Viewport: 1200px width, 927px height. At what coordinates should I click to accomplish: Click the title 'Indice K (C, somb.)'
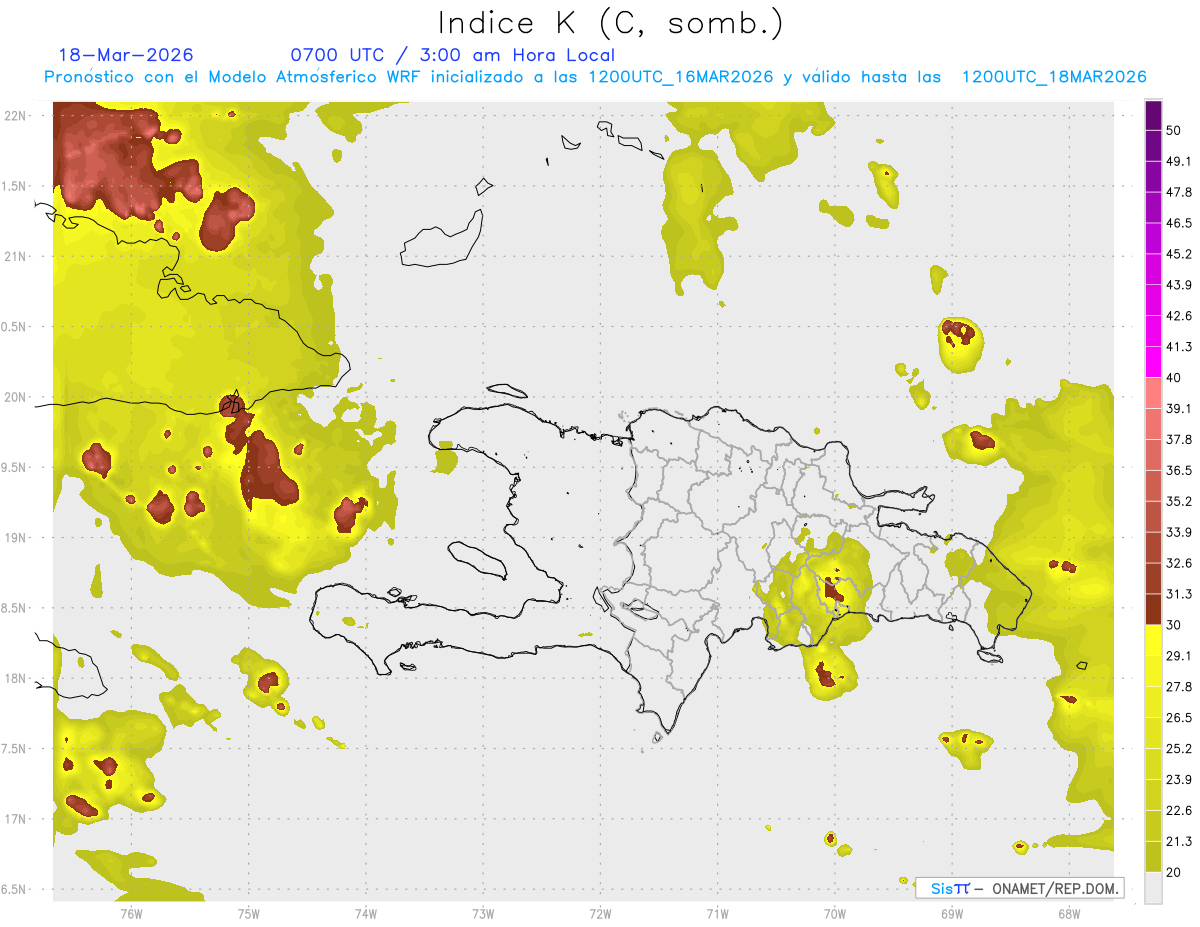click(610, 23)
